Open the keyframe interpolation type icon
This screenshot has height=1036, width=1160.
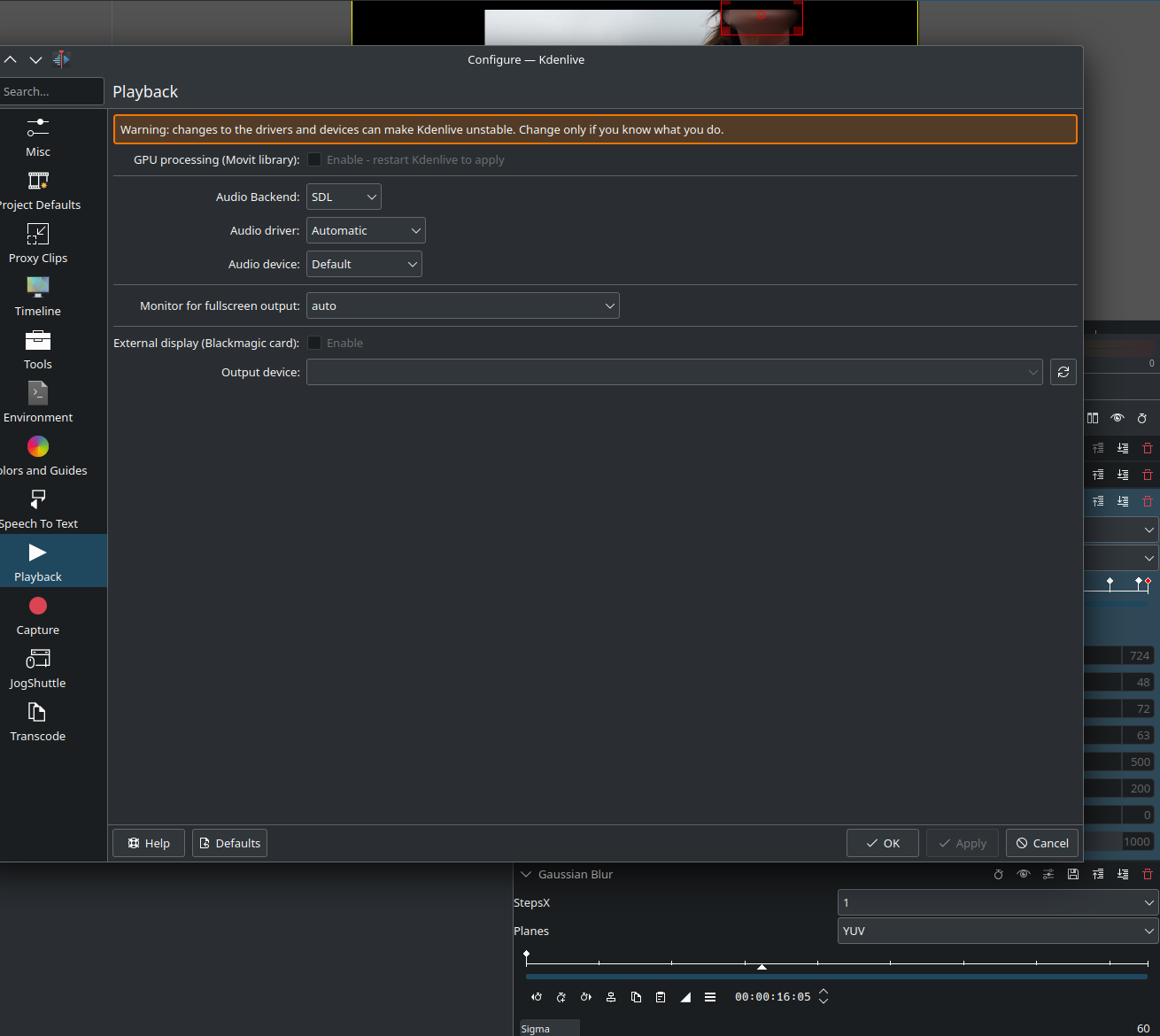pyautogui.click(x=685, y=997)
